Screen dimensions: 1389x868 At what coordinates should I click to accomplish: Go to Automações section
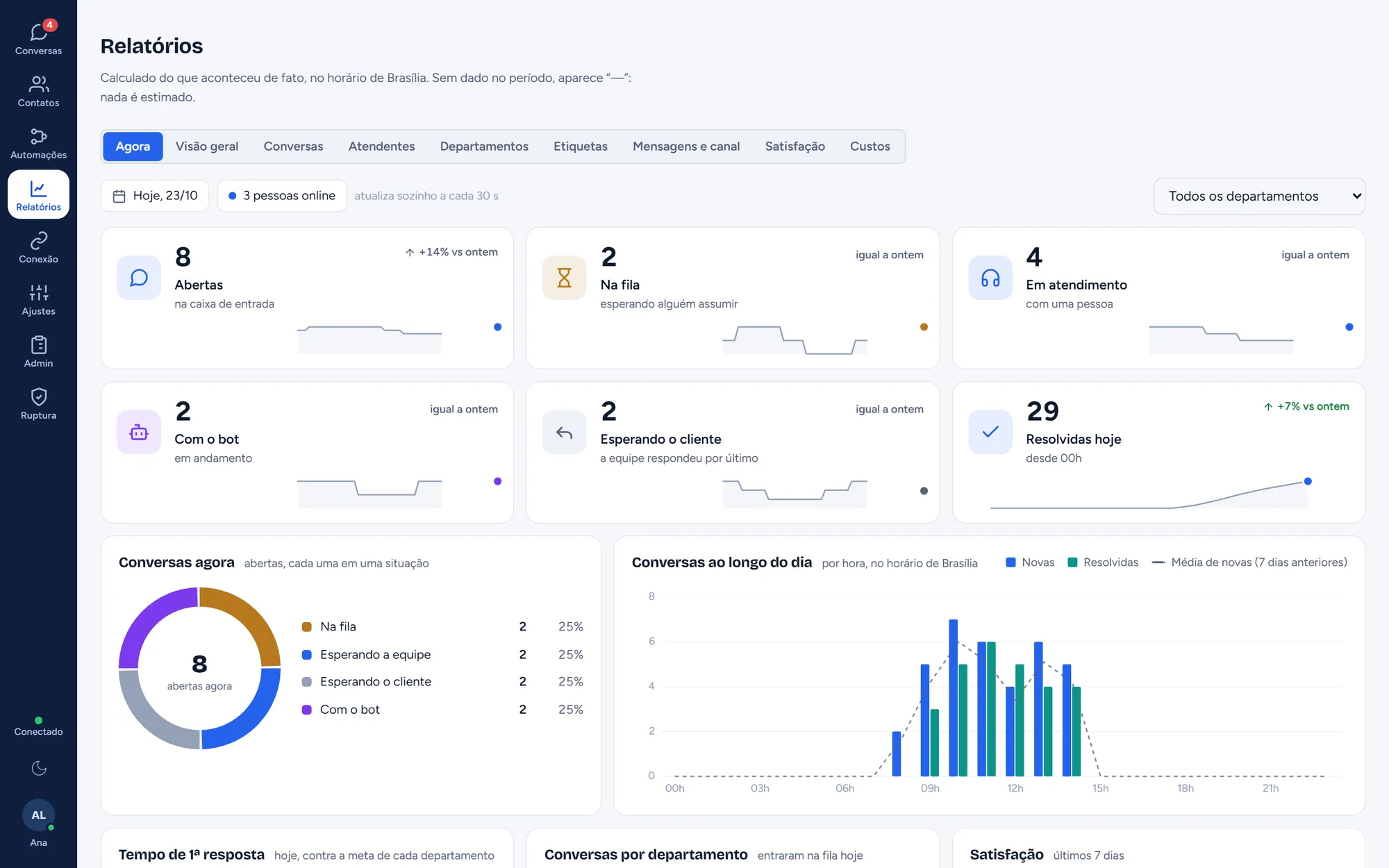tap(38, 142)
